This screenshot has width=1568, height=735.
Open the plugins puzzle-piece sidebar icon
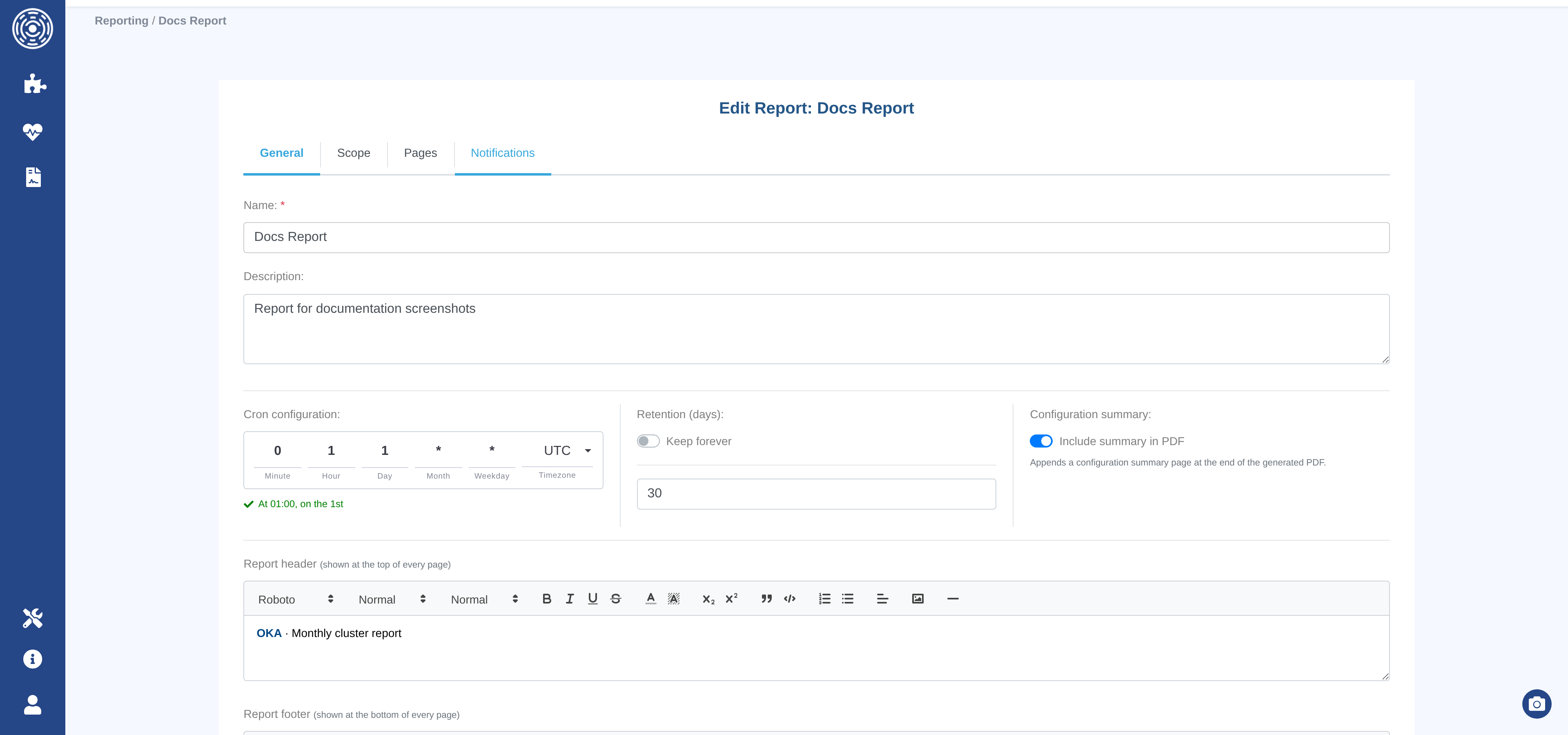tap(35, 84)
